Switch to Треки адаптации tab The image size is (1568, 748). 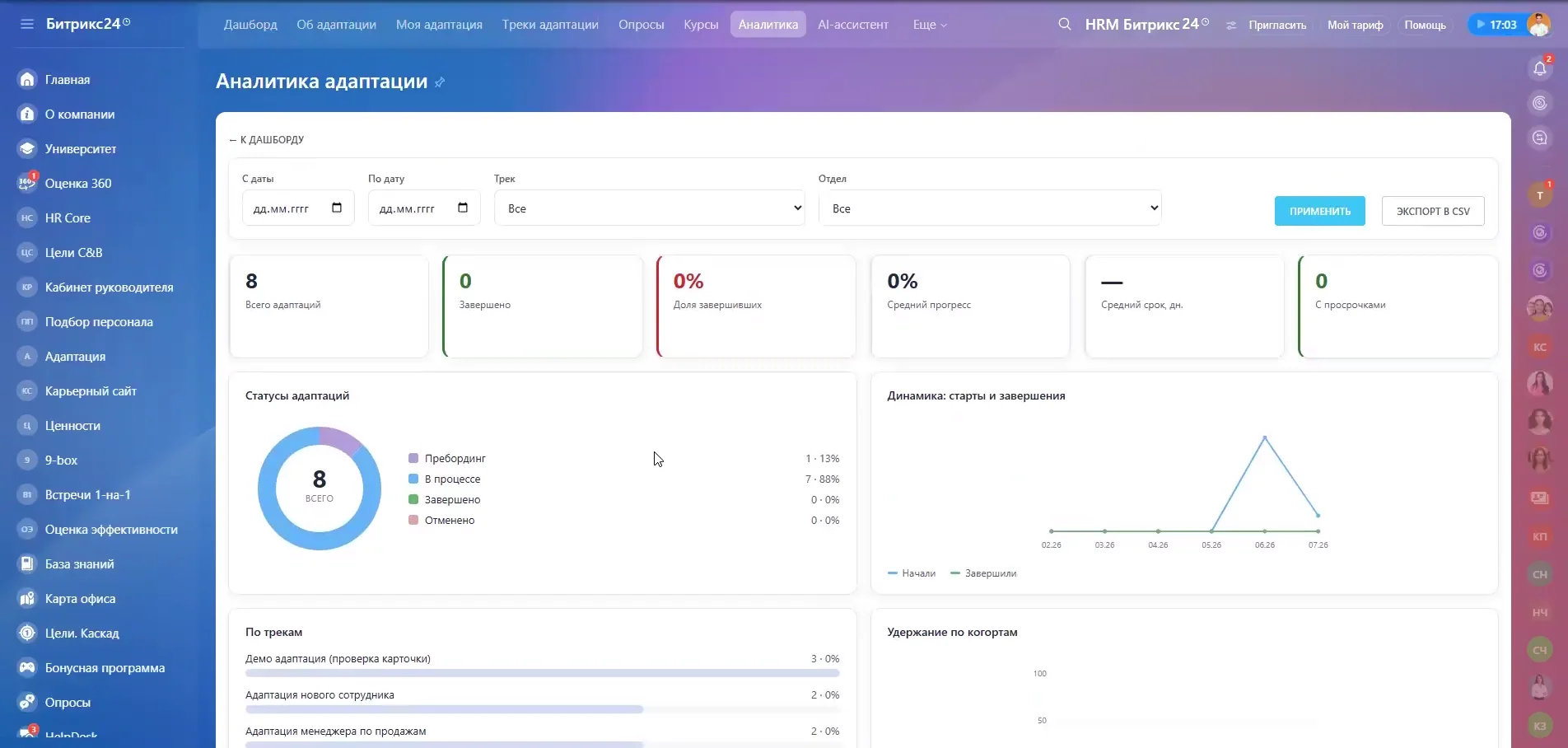tap(550, 25)
